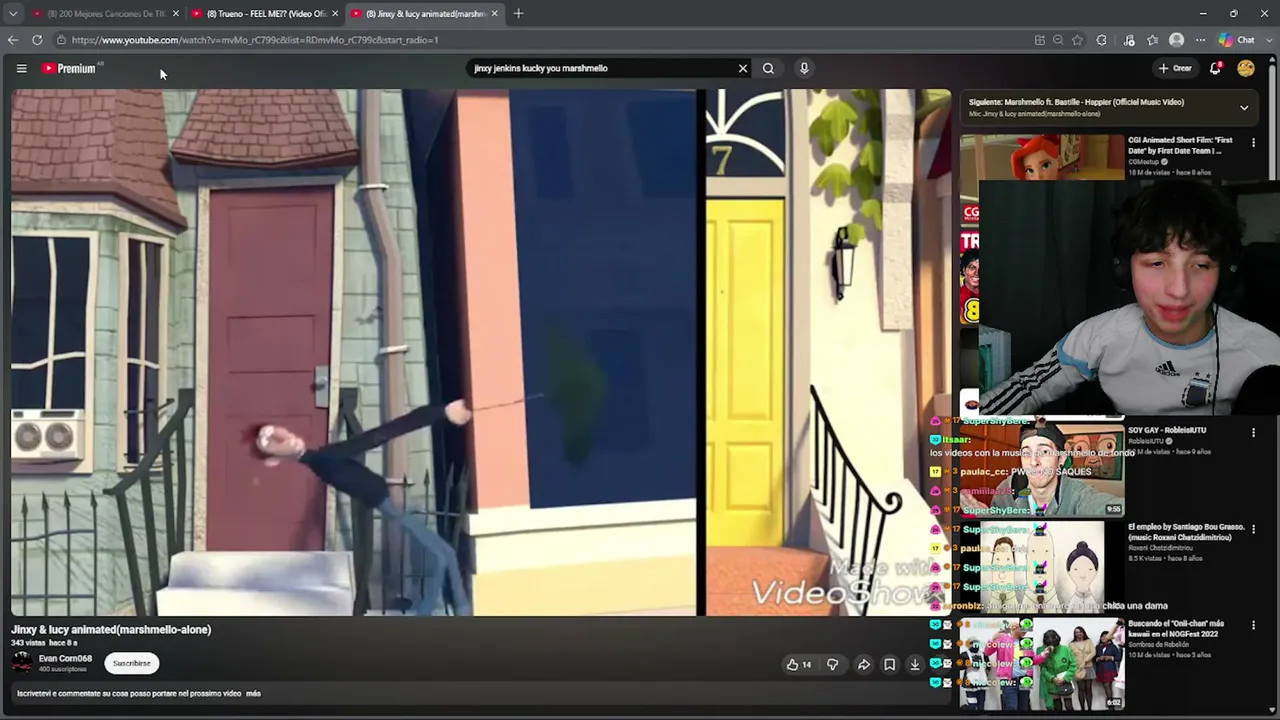Play 'Buscando el Onii-chan más kawaii' title
Image resolution: width=1280 pixels, height=720 pixels.
(1176, 629)
